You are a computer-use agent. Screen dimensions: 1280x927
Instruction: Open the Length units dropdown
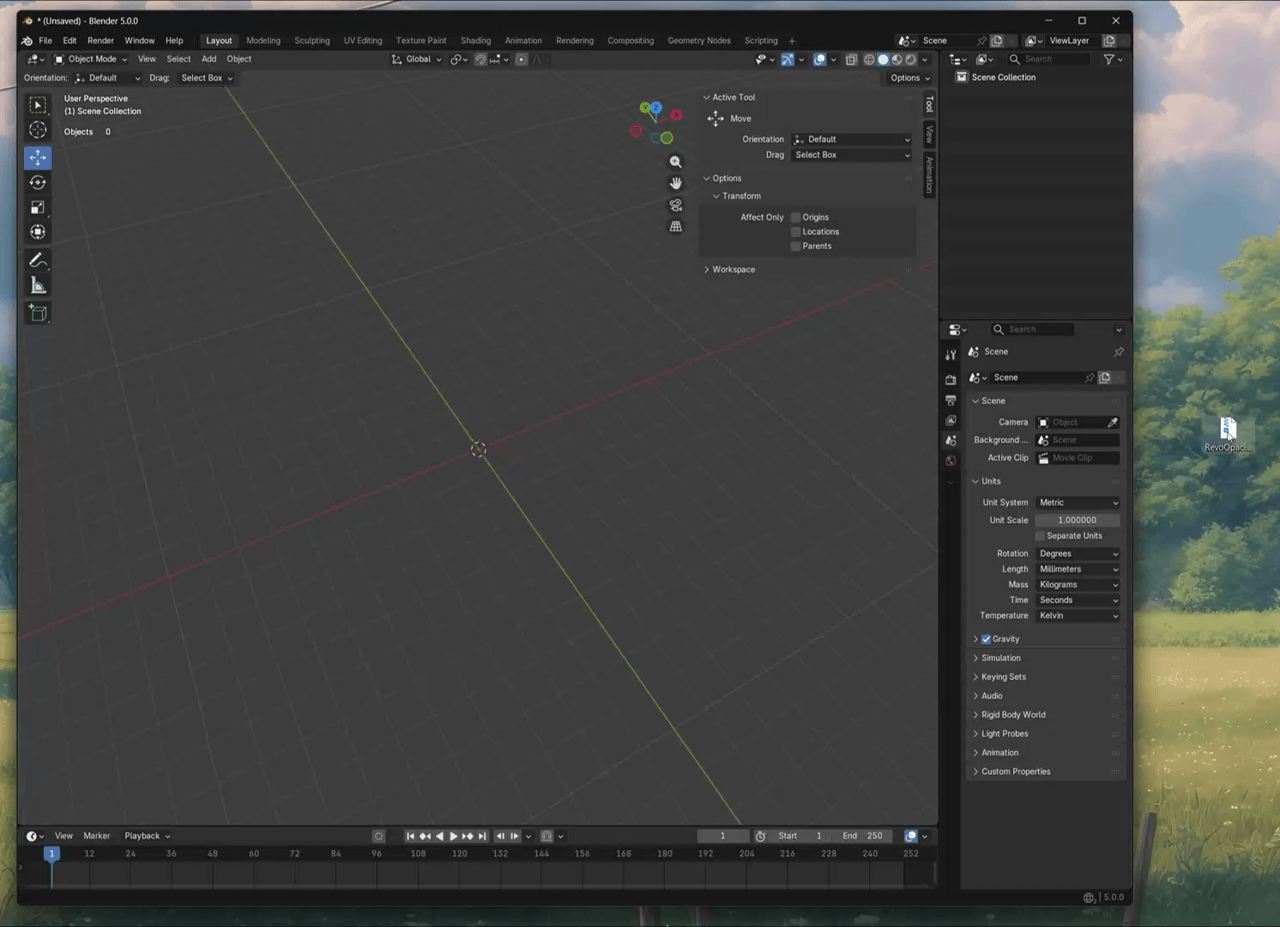click(1077, 569)
